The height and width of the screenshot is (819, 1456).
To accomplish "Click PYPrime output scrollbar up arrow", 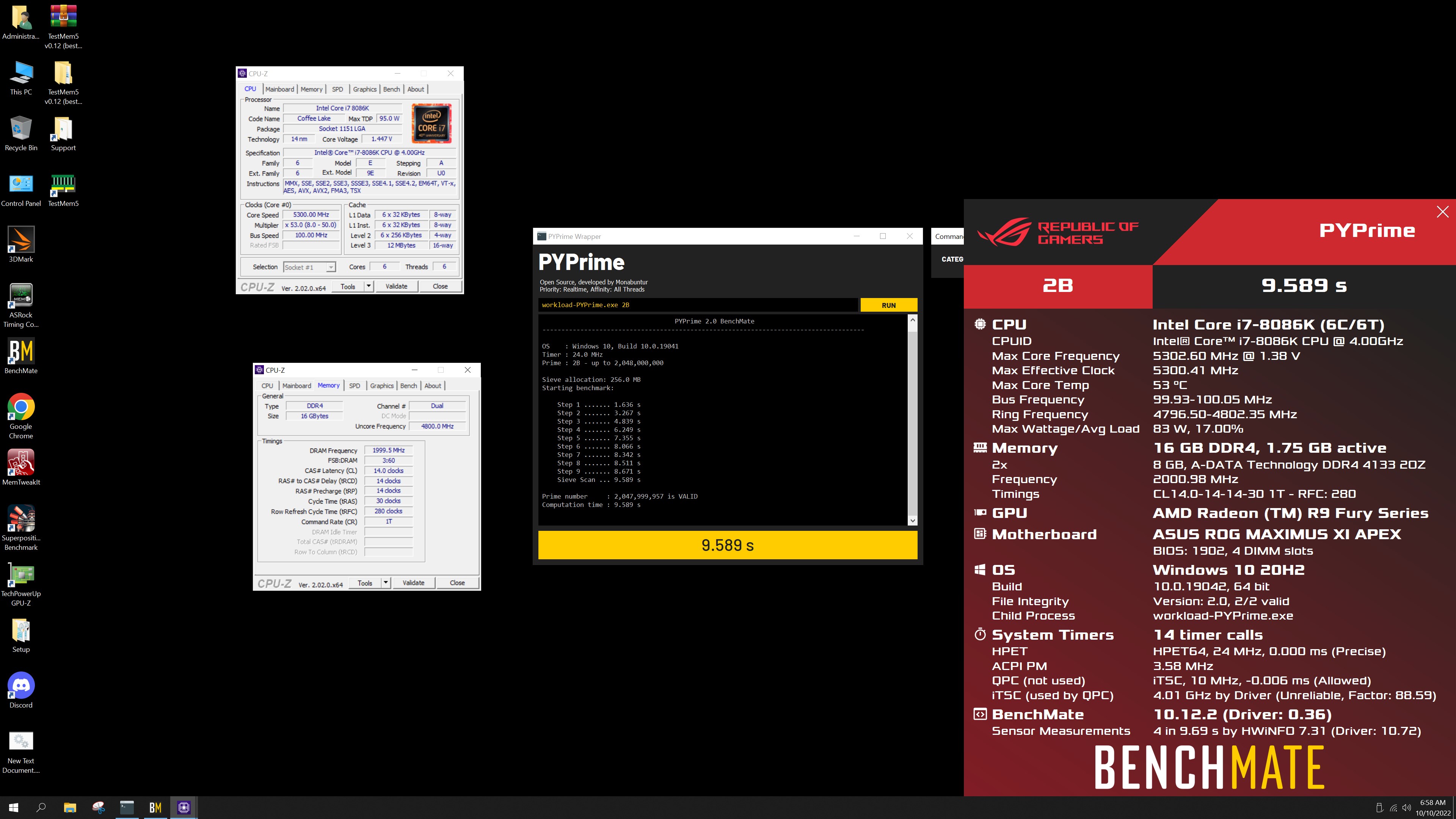I will [912, 320].
